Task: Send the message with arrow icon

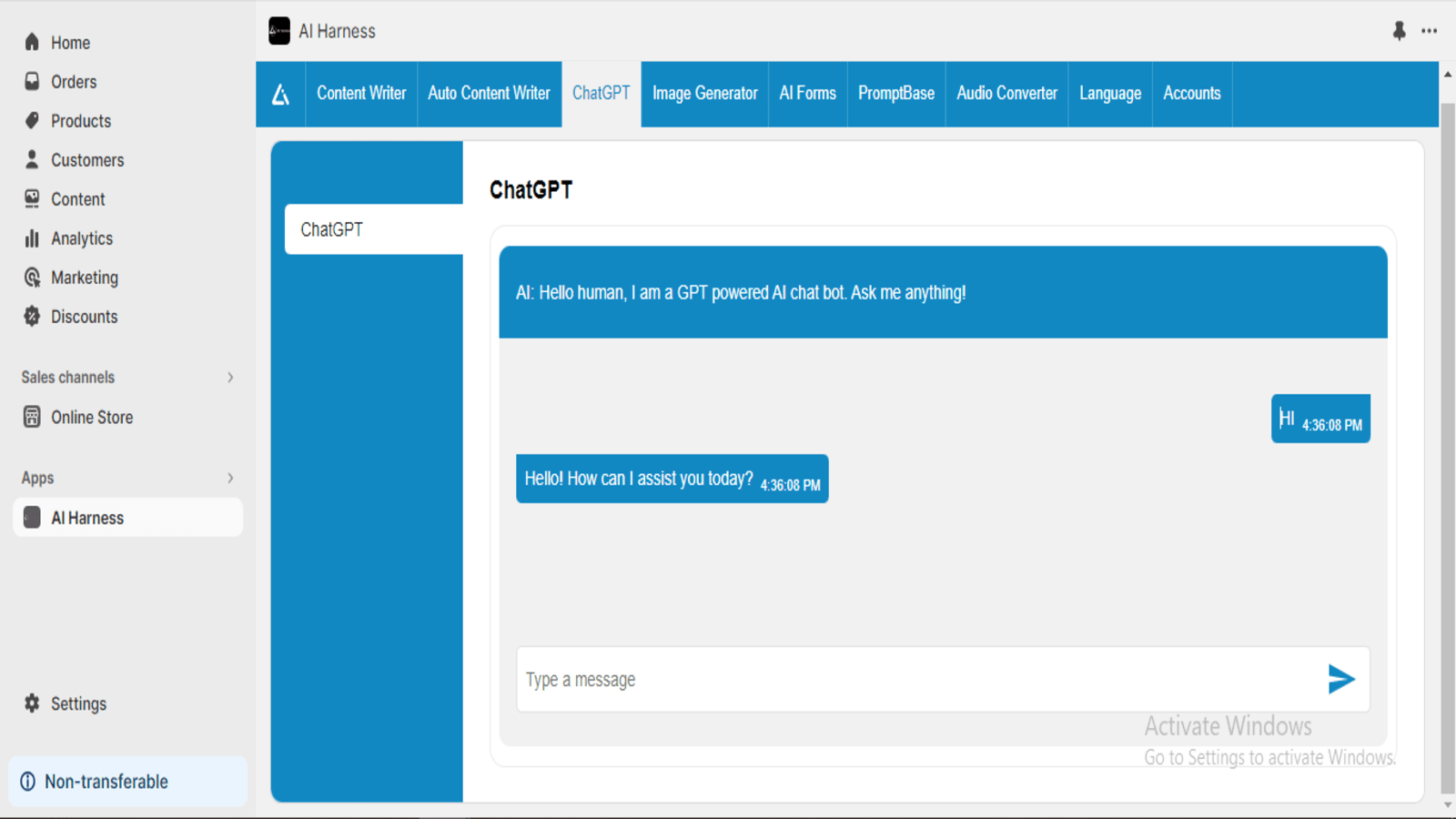Action: (1341, 679)
